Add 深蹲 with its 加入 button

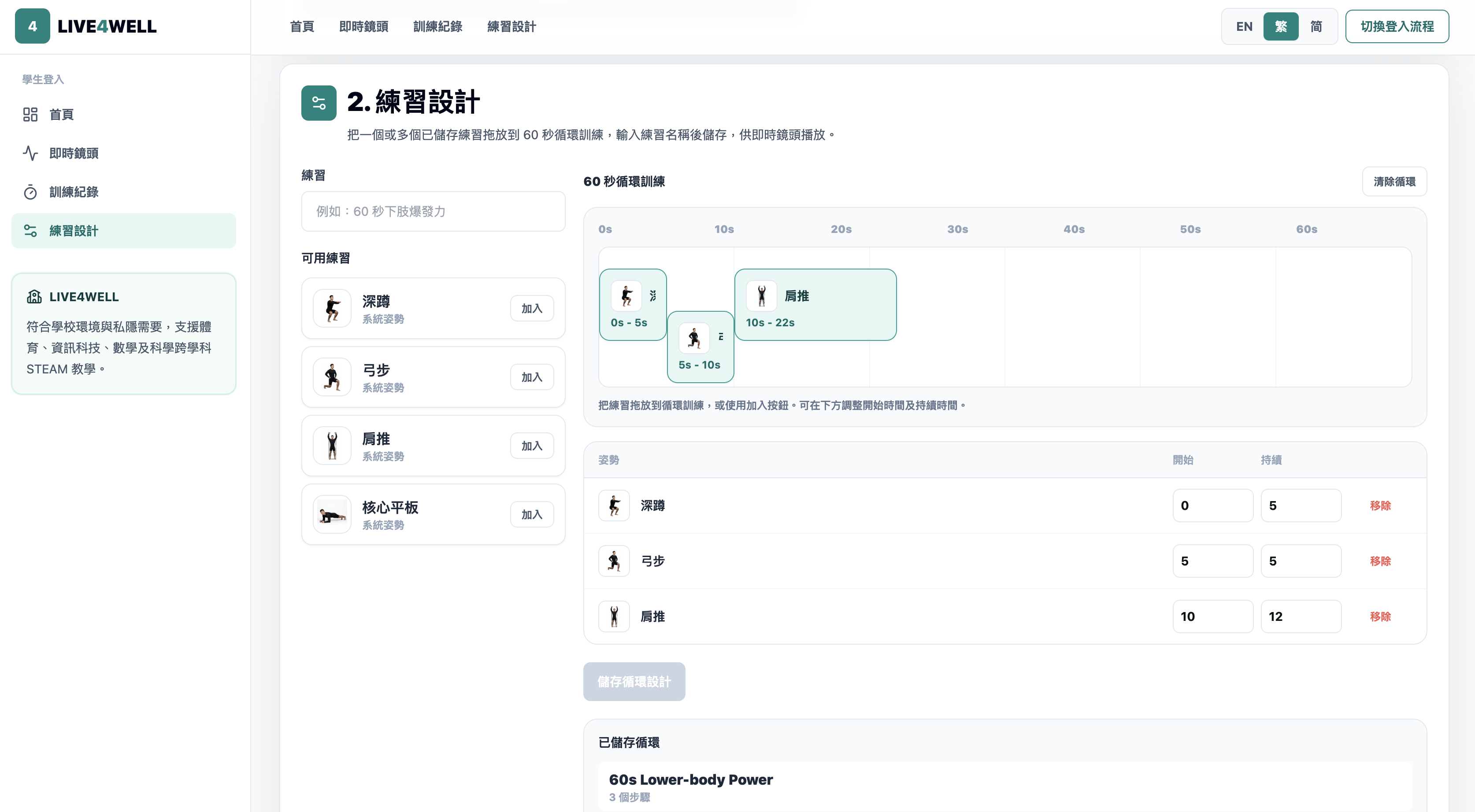coord(532,308)
